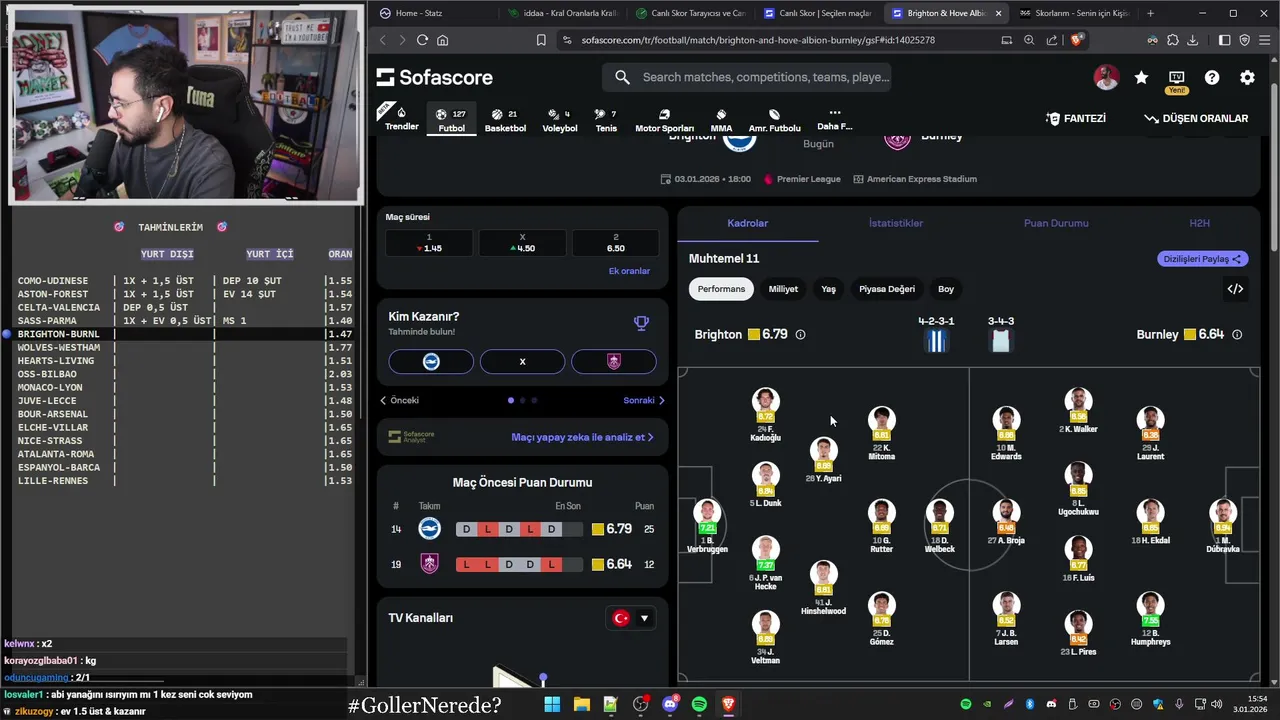1280x720 pixels.
Task: Go to Önceki card
Action: [399, 400]
